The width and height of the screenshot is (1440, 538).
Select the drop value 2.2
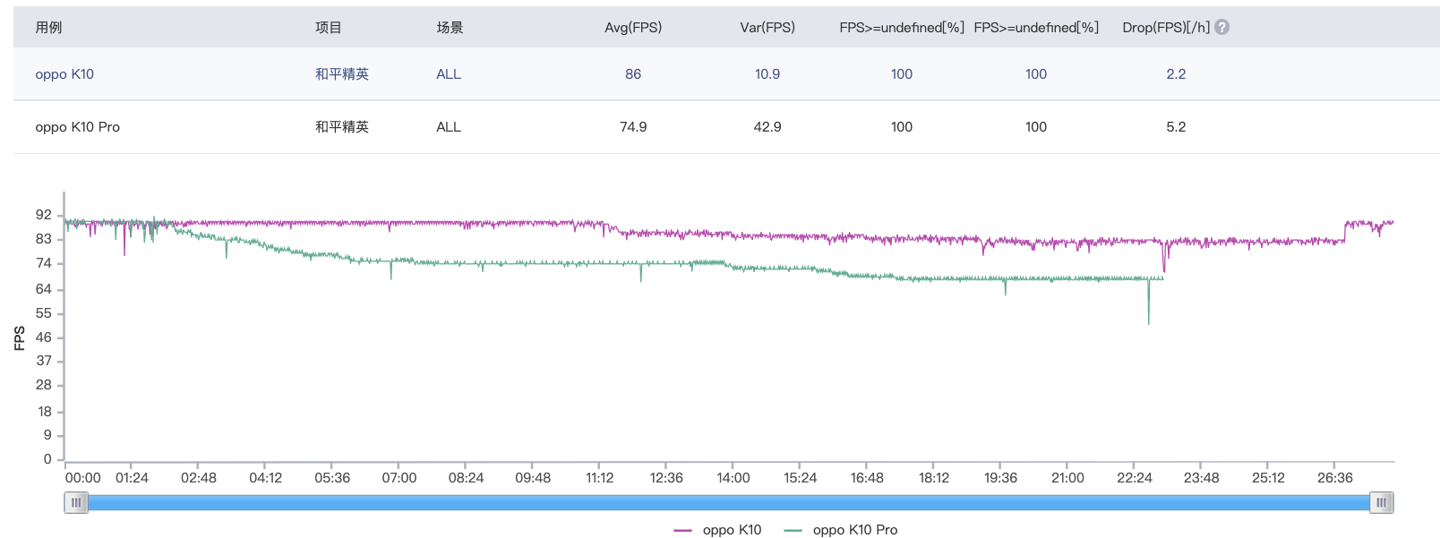coord(1176,74)
